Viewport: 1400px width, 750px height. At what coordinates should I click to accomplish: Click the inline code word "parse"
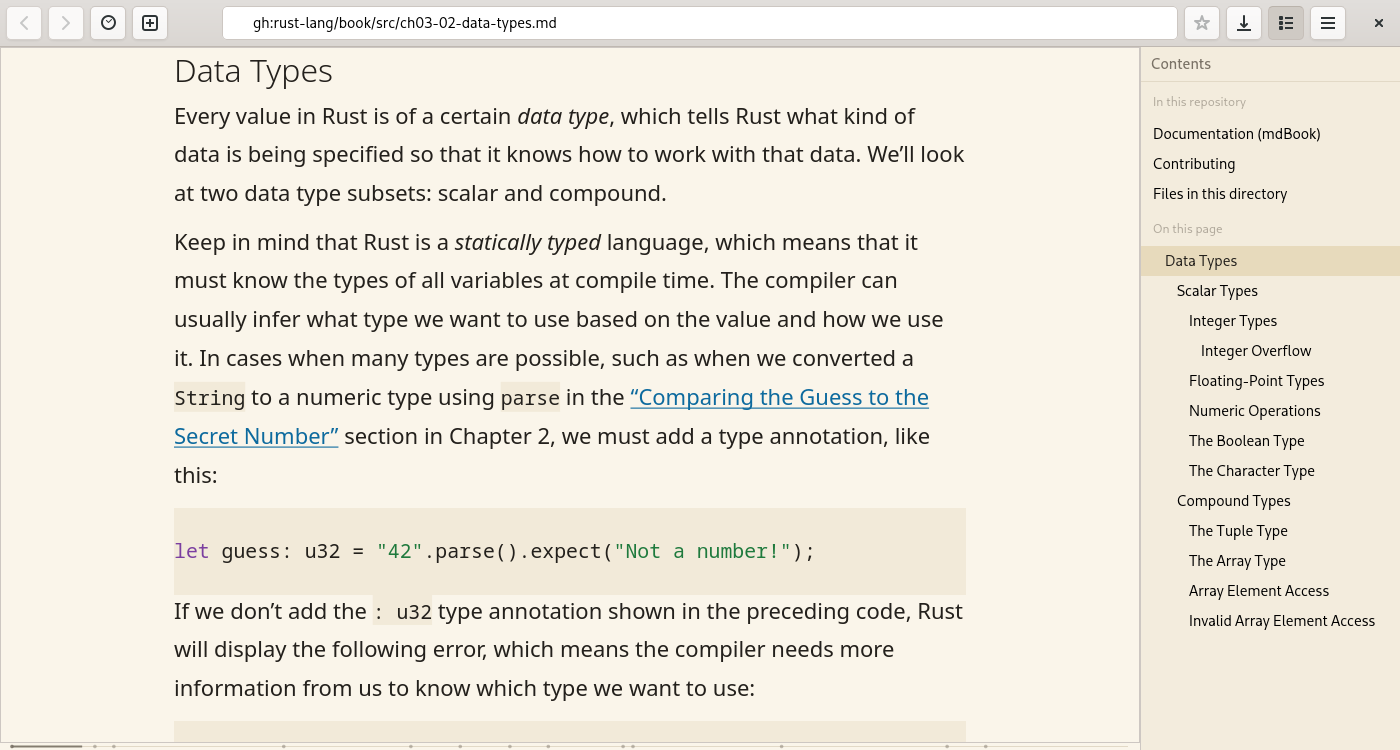coord(530,398)
